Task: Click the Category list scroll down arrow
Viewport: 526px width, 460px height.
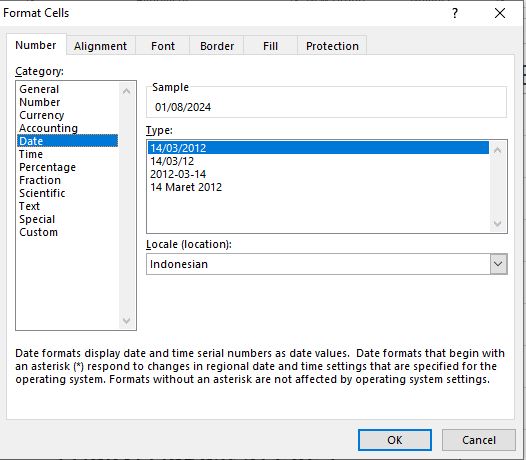Action: click(x=126, y=320)
